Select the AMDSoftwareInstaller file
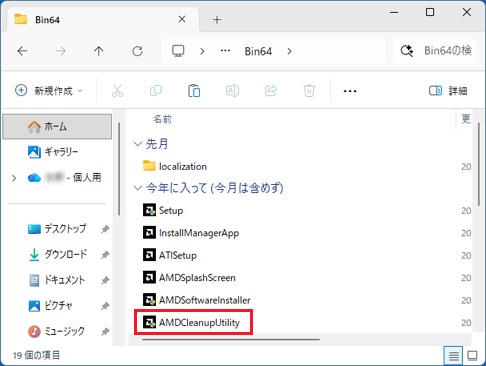Viewport: 486px width, 366px height. click(x=197, y=300)
